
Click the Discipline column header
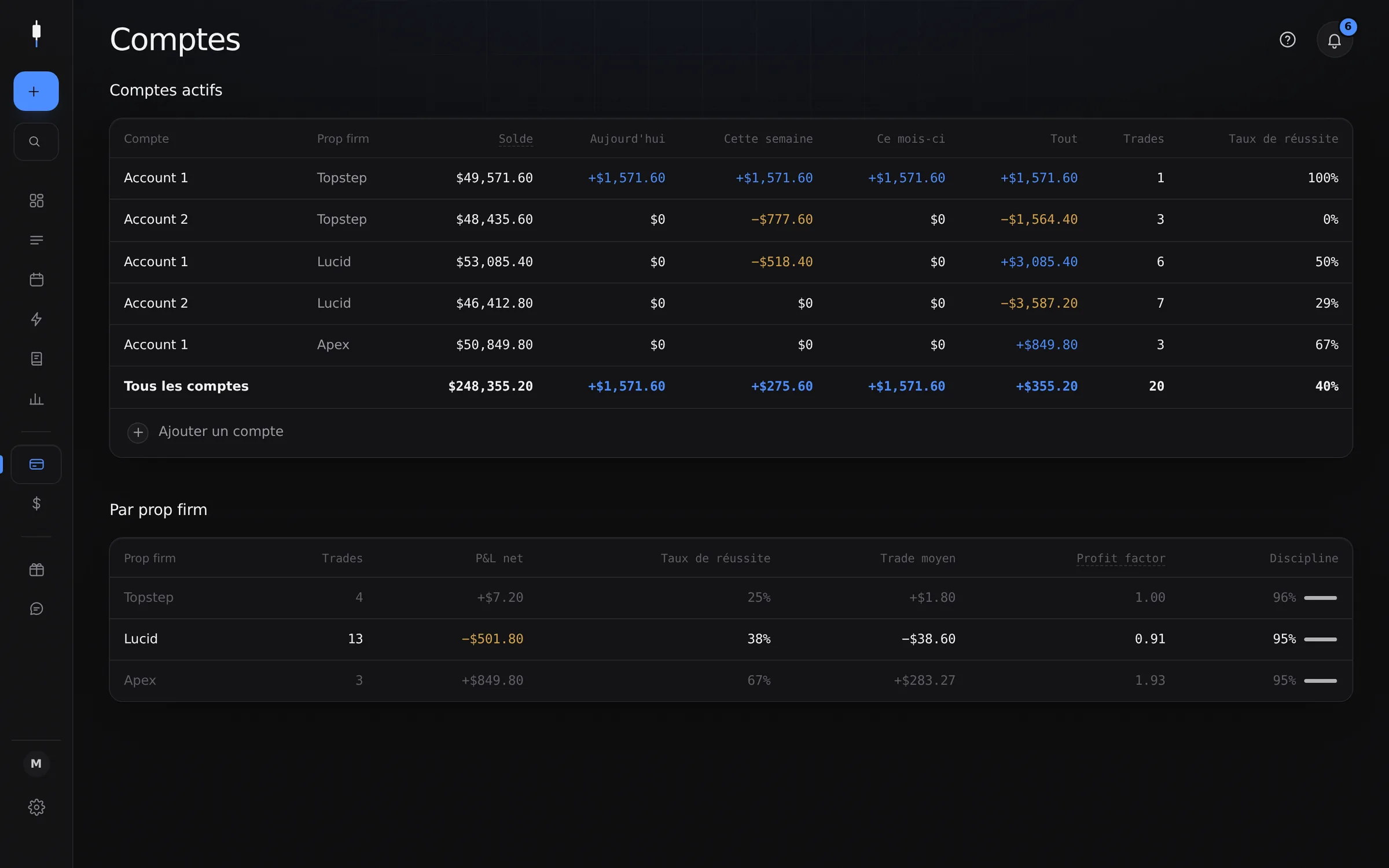1303,558
